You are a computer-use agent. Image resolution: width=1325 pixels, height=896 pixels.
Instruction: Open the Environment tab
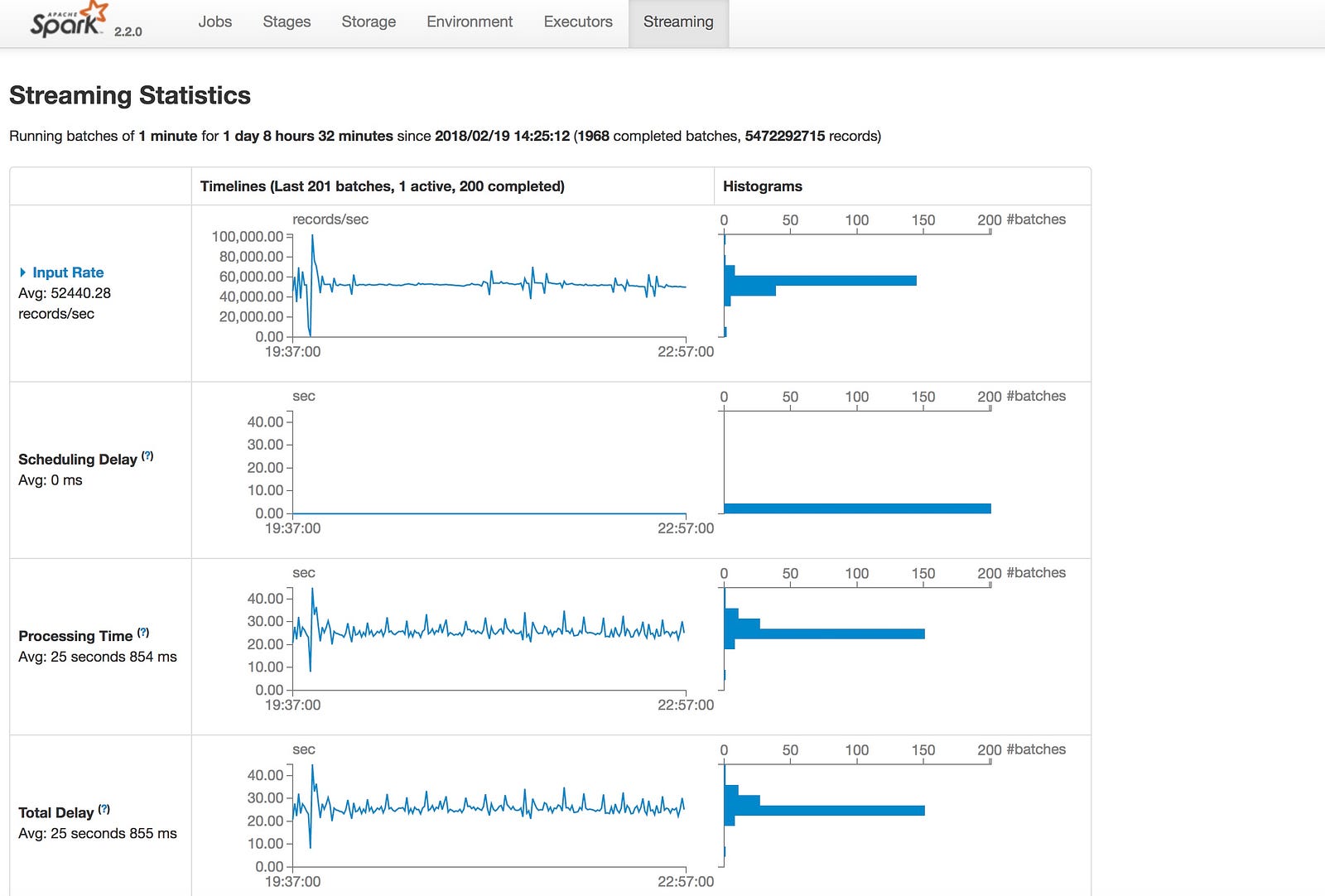(x=470, y=22)
